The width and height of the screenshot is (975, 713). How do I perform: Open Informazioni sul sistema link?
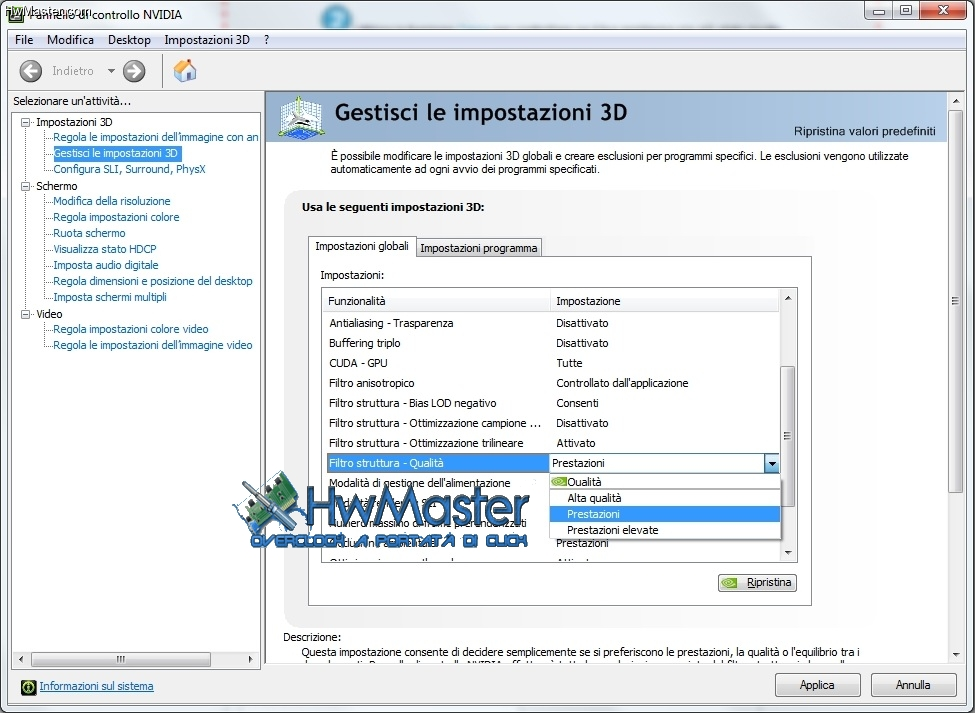pos(96,686)
